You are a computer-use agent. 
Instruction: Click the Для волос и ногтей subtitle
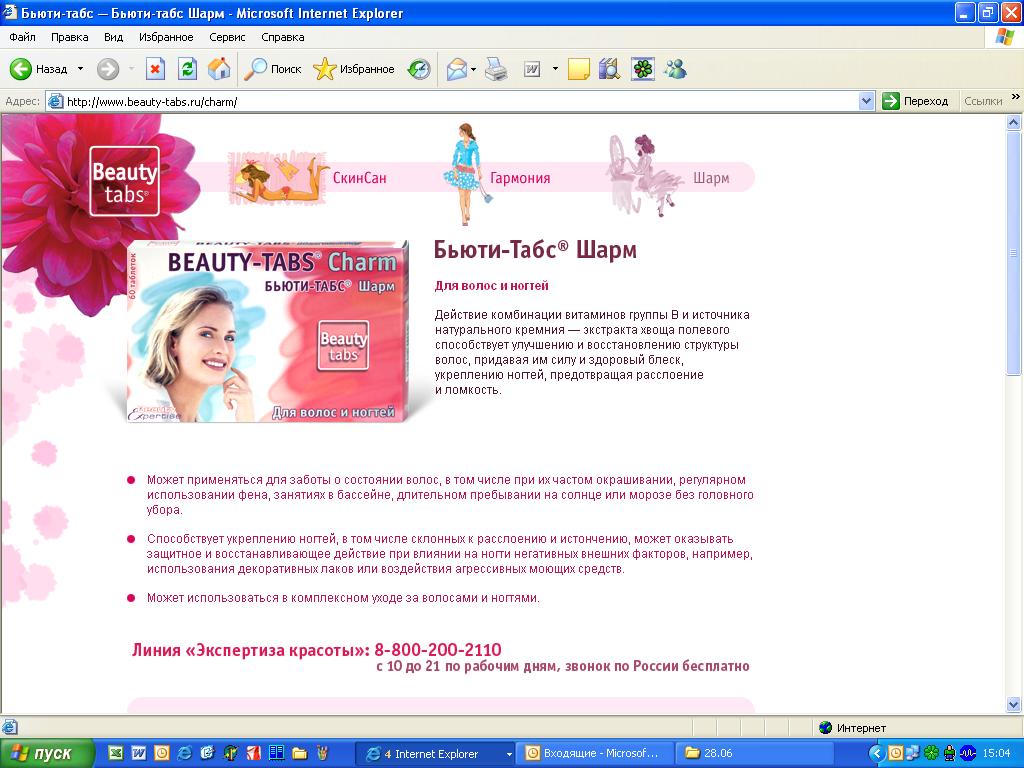coord(492,285)
